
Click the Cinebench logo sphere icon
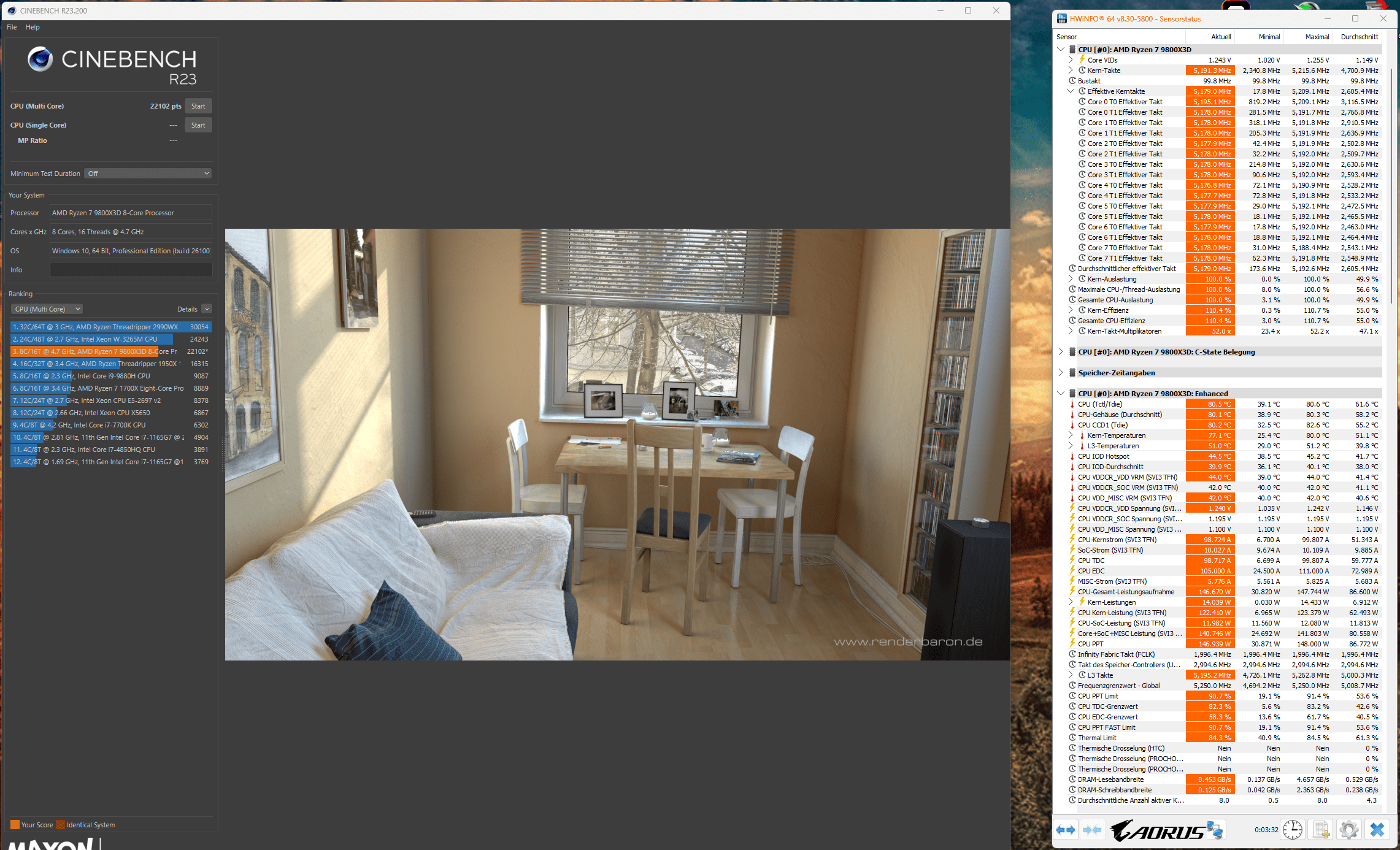tap(40, 59)
